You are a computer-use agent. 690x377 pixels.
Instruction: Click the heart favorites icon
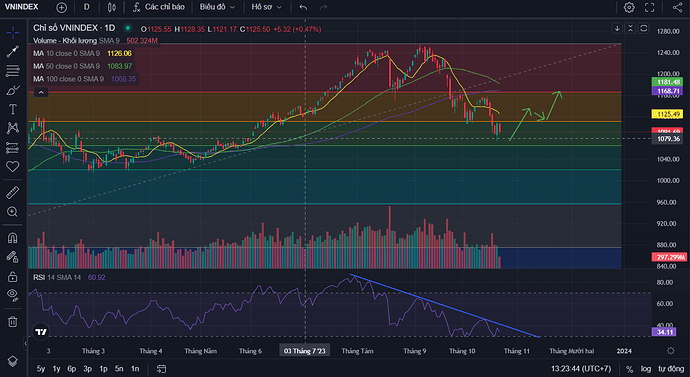(13, 166)
